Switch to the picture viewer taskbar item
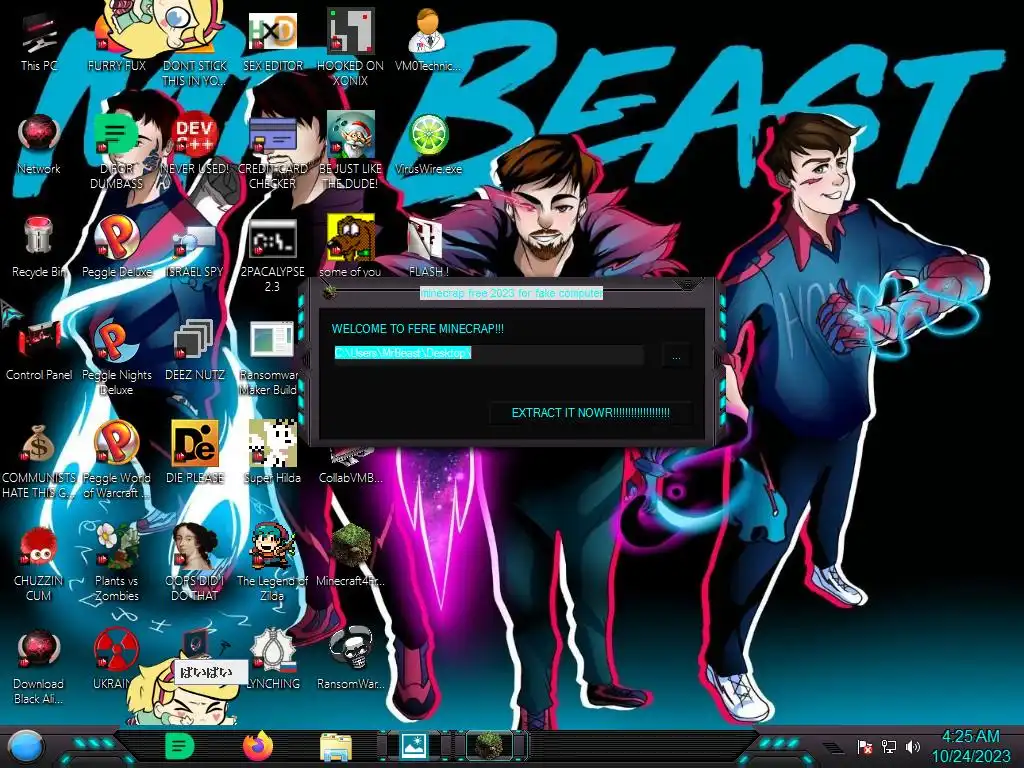1024x768 pixels. pos(413,746)
